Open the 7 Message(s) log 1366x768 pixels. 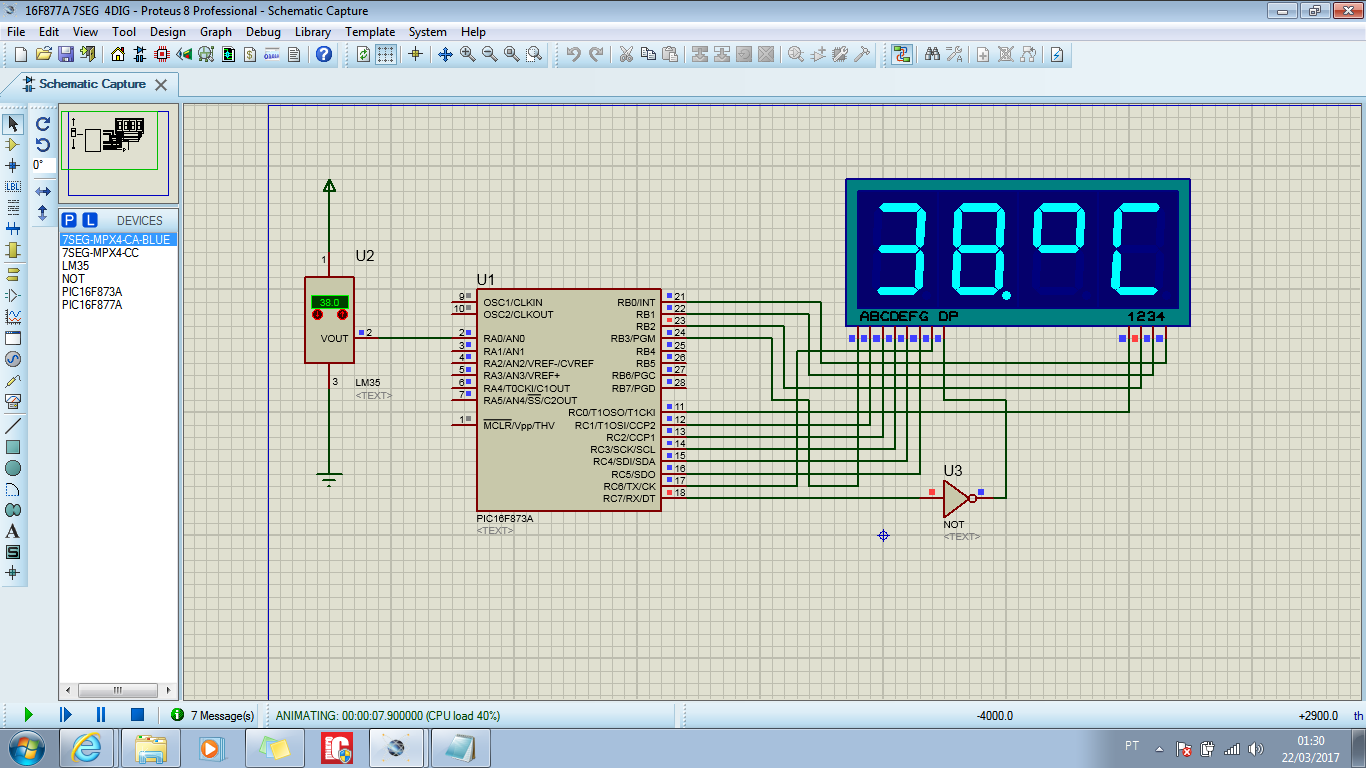[212, 715]
